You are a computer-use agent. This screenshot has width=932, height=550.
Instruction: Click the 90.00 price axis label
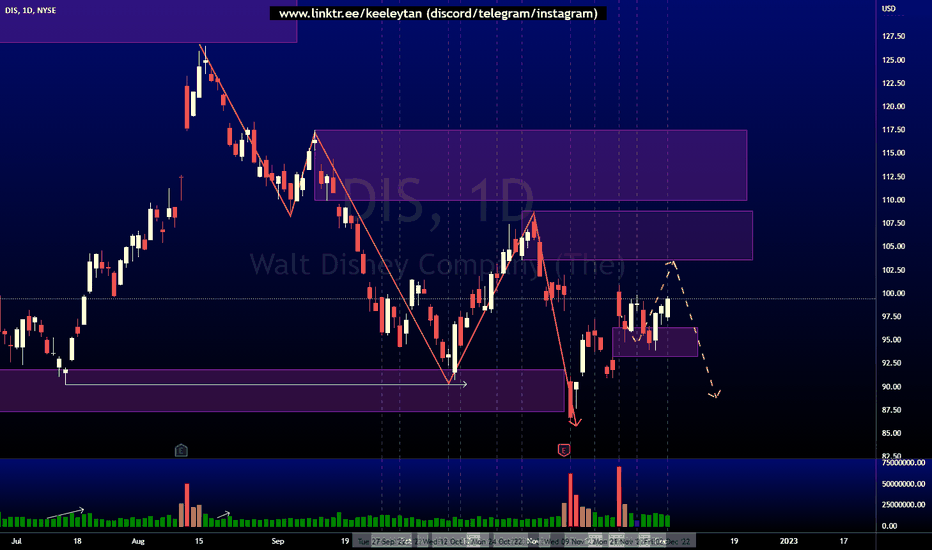[x=892, y=386]
